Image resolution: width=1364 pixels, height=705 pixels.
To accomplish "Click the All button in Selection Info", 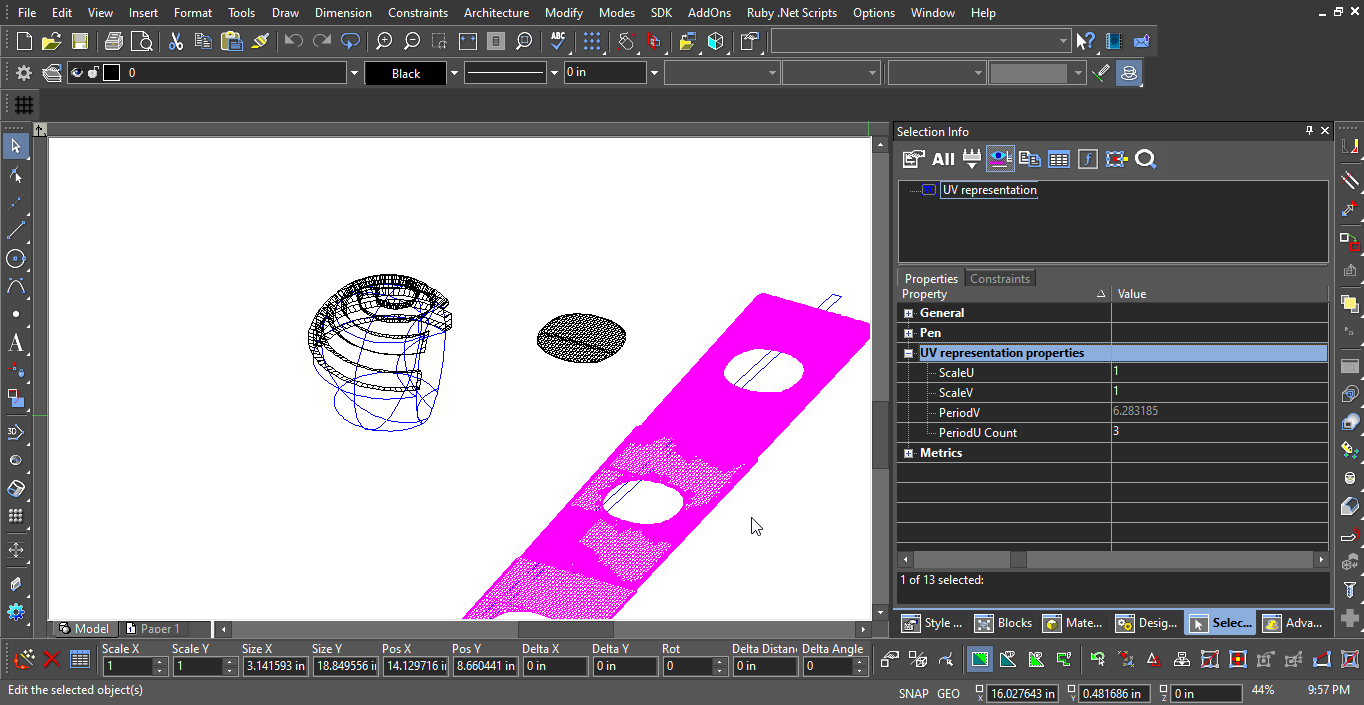I will pyautogui.click(x=943, y=159).
